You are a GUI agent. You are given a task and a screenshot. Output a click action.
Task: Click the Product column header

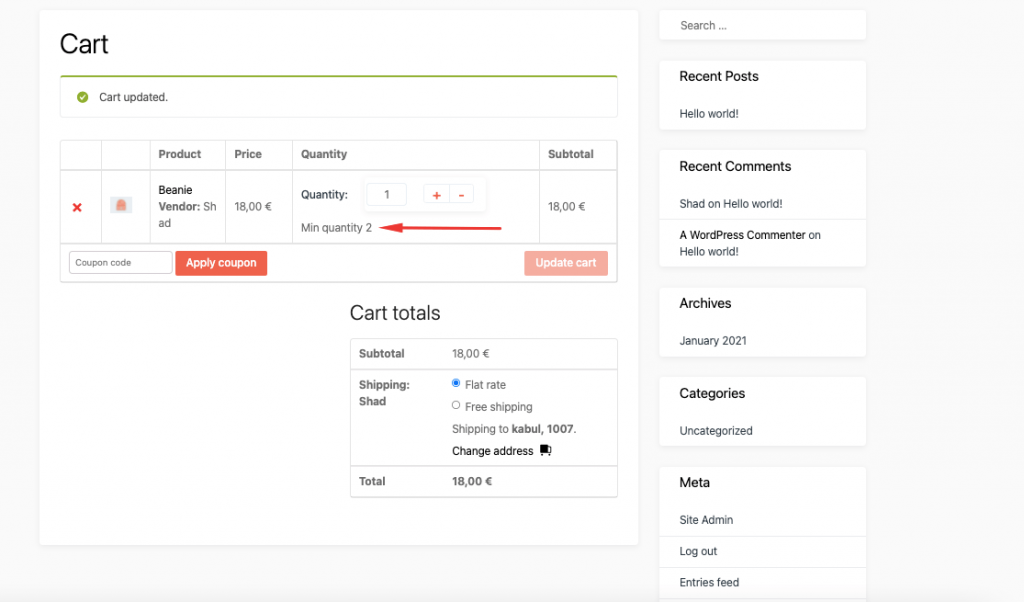[x=180, y=154]
